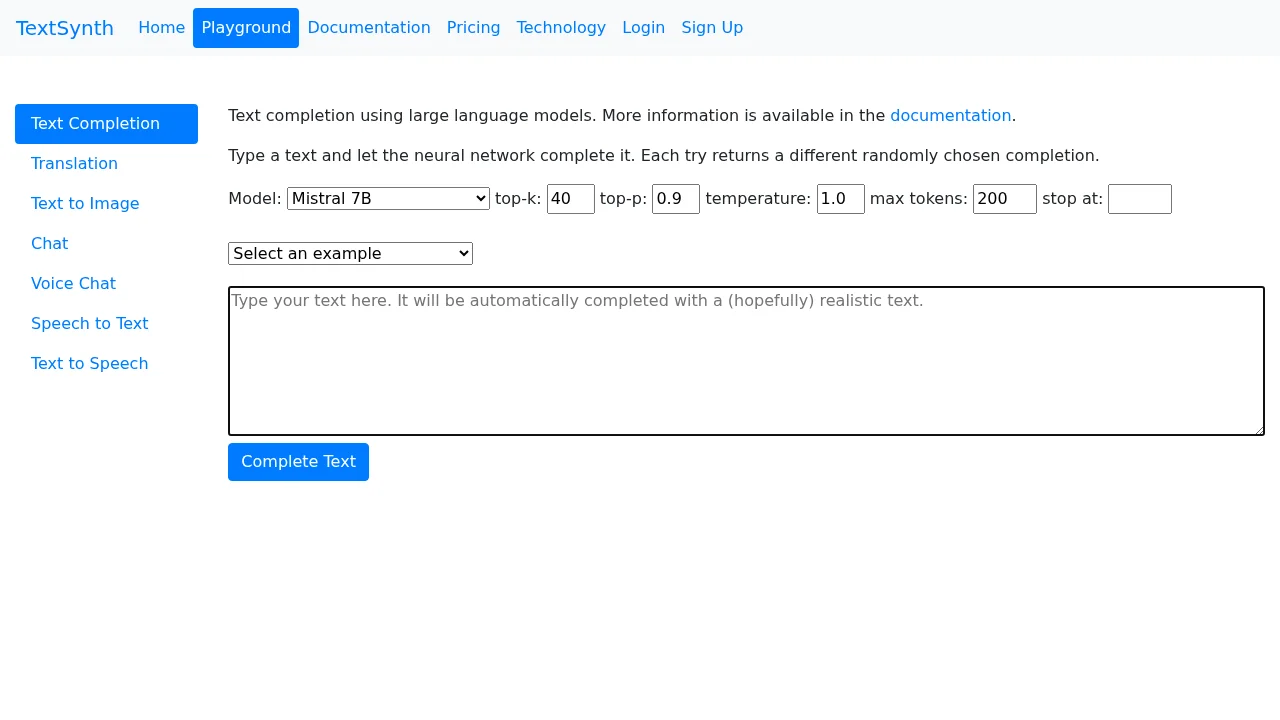Viewport: 1280px width, 720px height.
Task: Click the temperature input field
Action: pos(840,198)
